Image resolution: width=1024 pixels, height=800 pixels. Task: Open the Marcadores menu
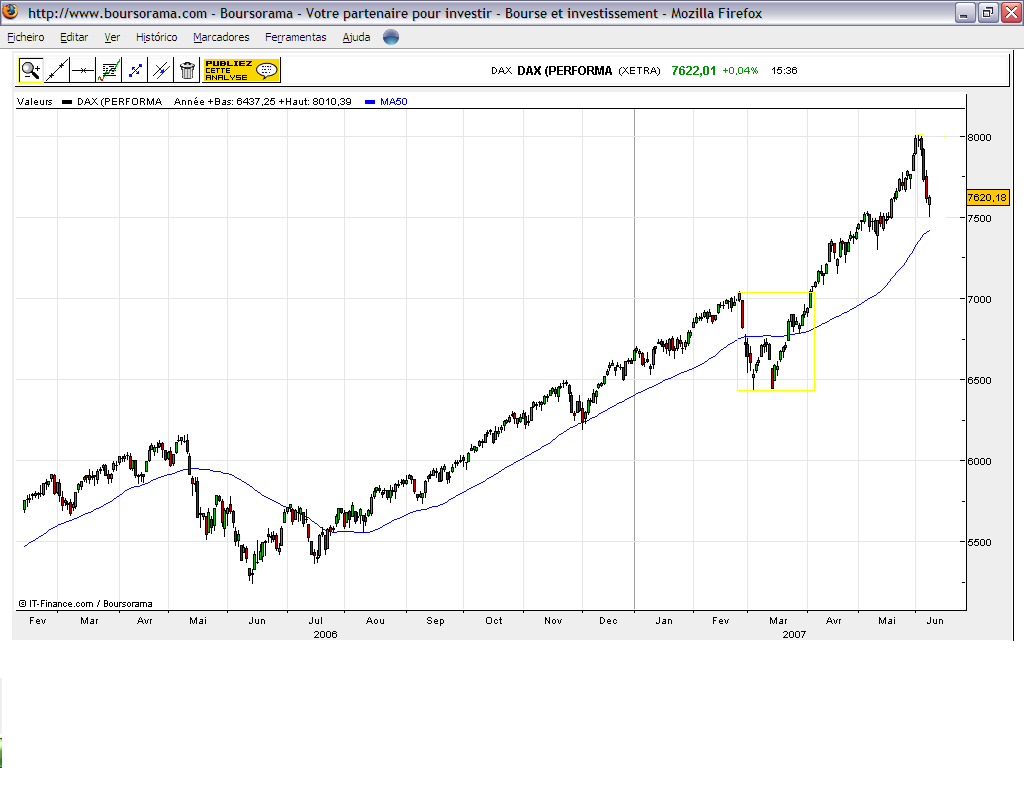tap(221, 37)
